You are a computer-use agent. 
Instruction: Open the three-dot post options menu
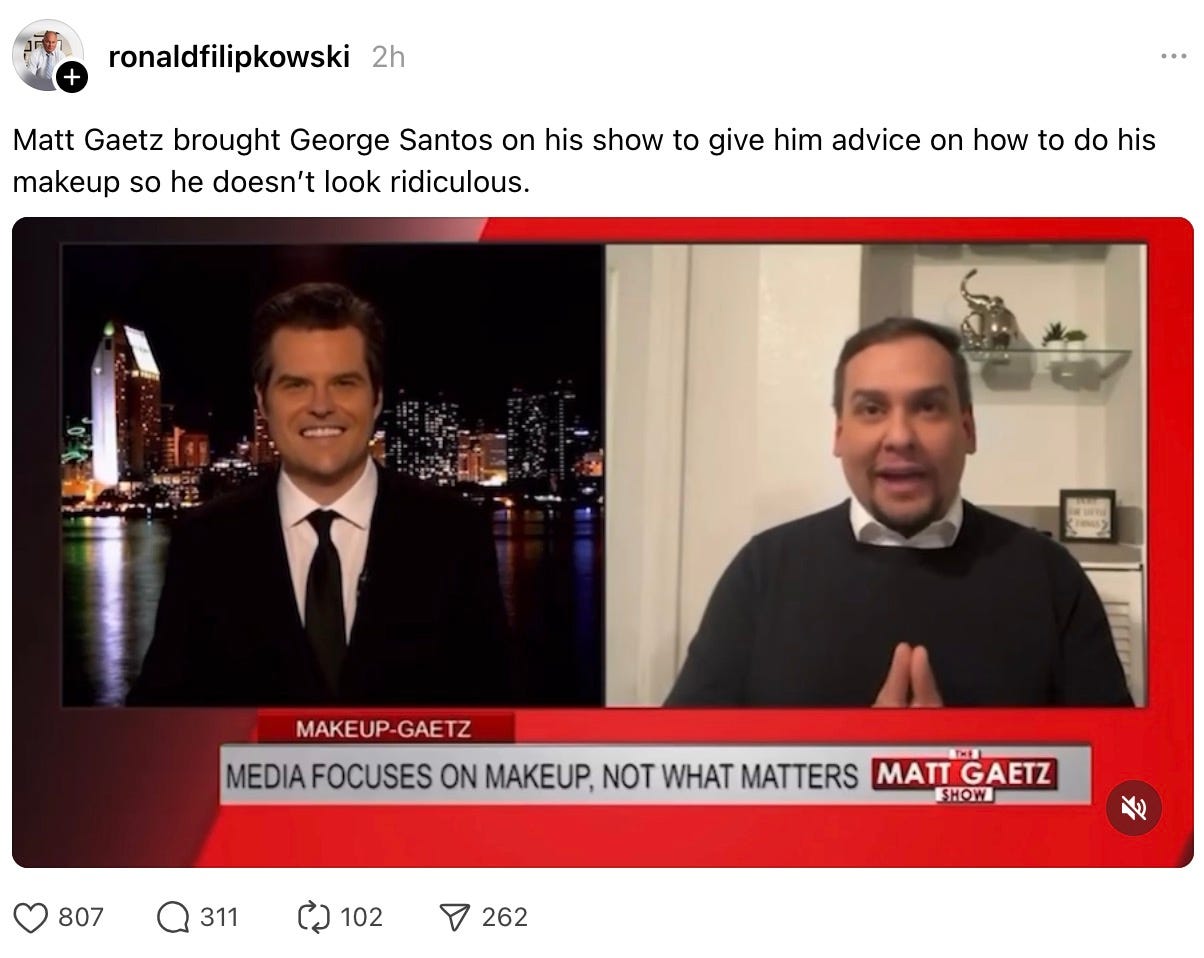[1173, 57]
